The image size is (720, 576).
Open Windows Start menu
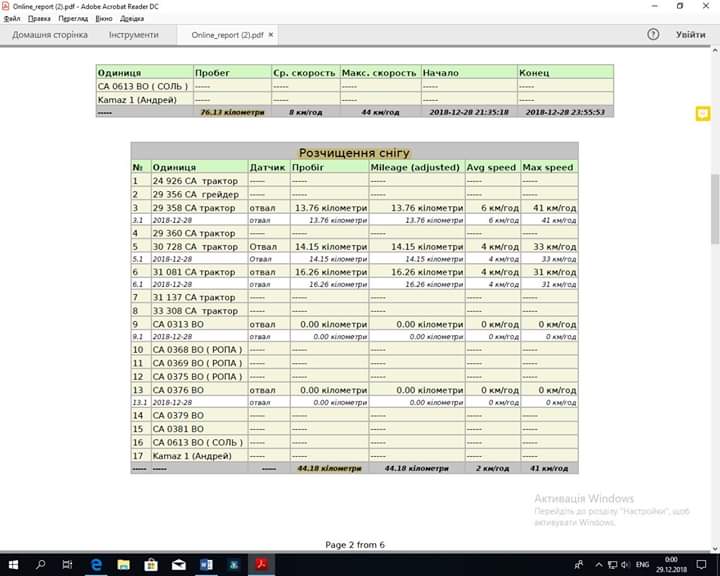click(13, 565)
